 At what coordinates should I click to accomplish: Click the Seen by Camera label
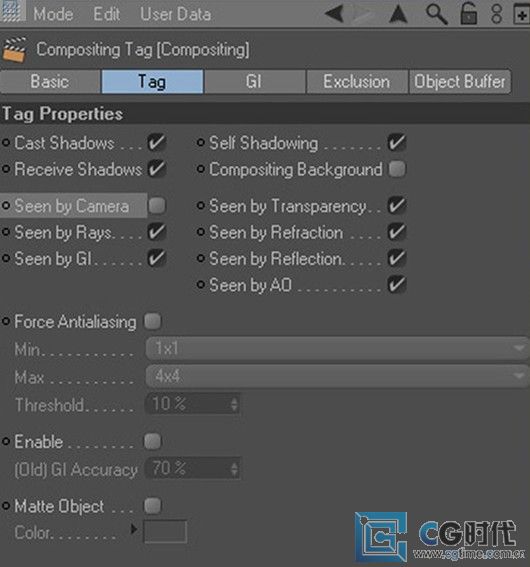pos(72,206)
